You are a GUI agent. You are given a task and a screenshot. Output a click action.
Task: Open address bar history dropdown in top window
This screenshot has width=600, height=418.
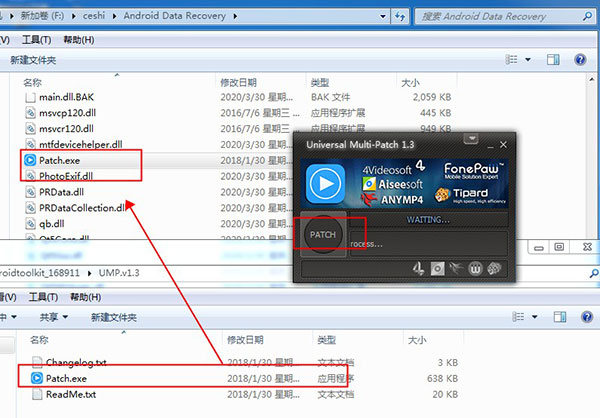(383, 16)
